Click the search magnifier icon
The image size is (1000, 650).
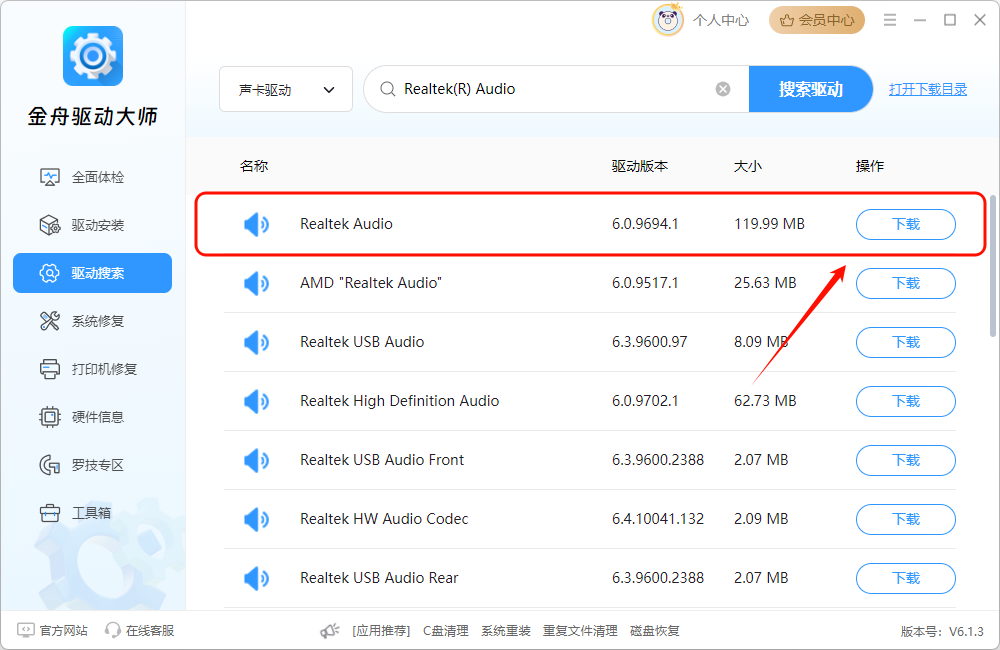387,89
